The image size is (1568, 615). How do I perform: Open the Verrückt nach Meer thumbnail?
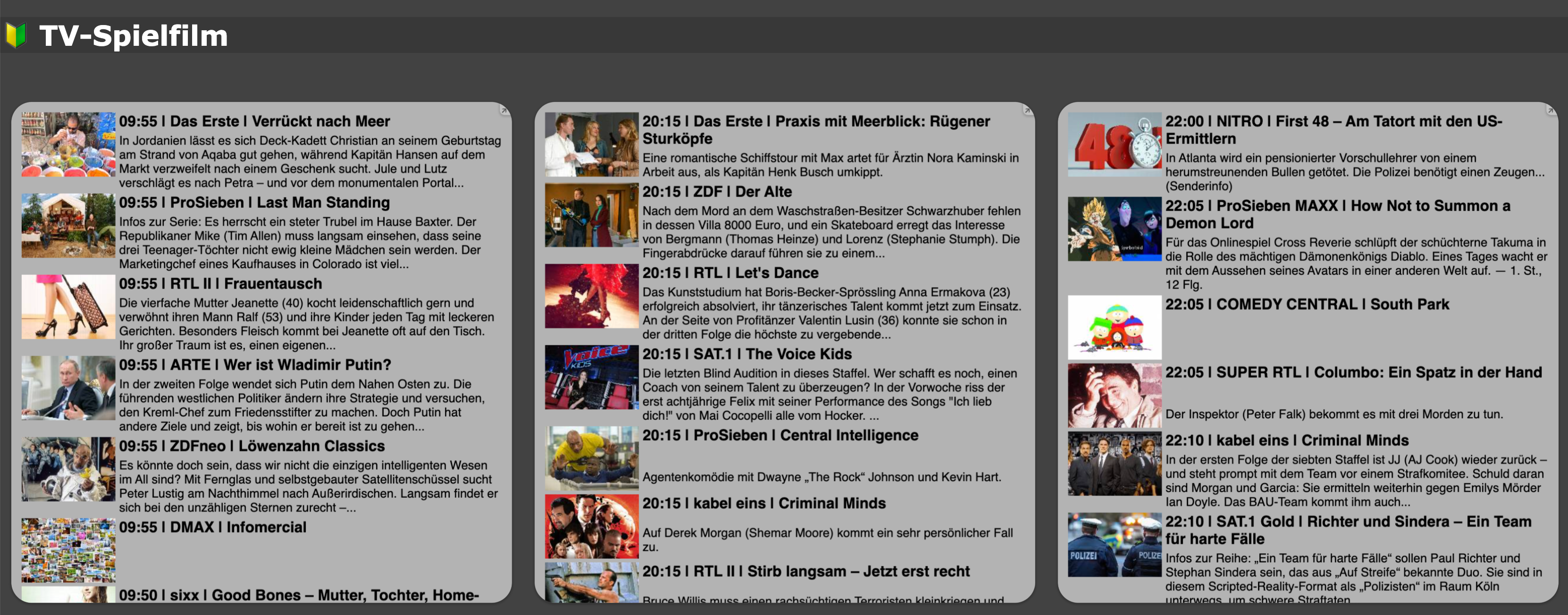(x=68, y=145)
